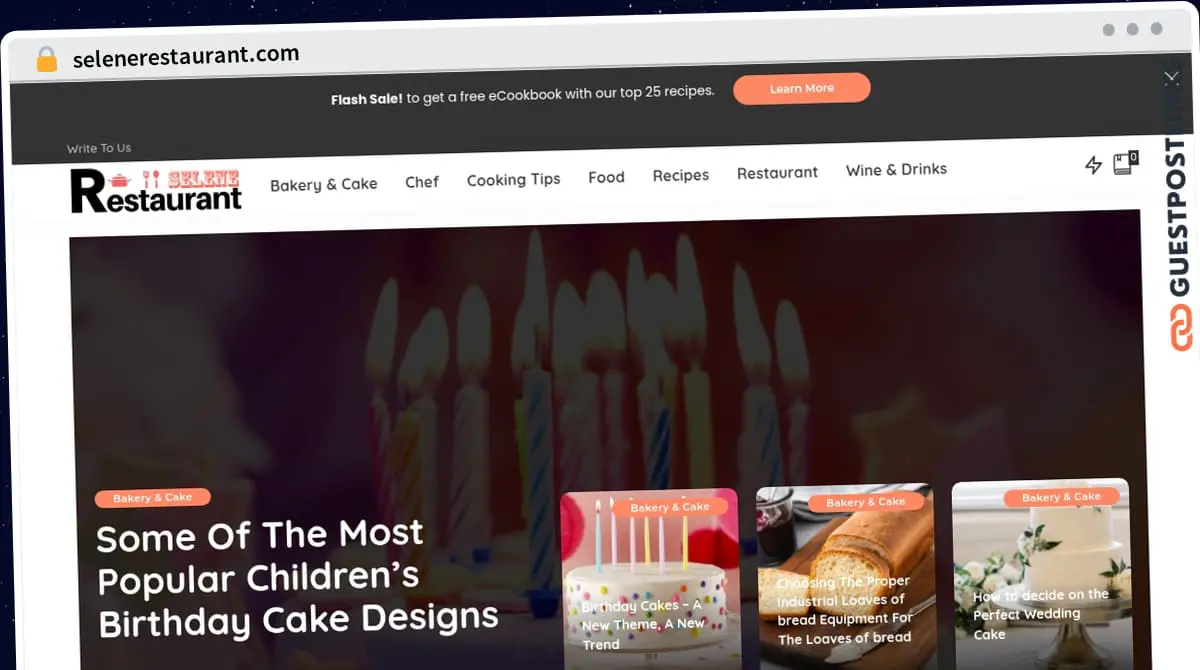The width and height of the screenshot is (1200, 670).
Task: Click the selenerestaurant.com address bar
Action: 186,57
